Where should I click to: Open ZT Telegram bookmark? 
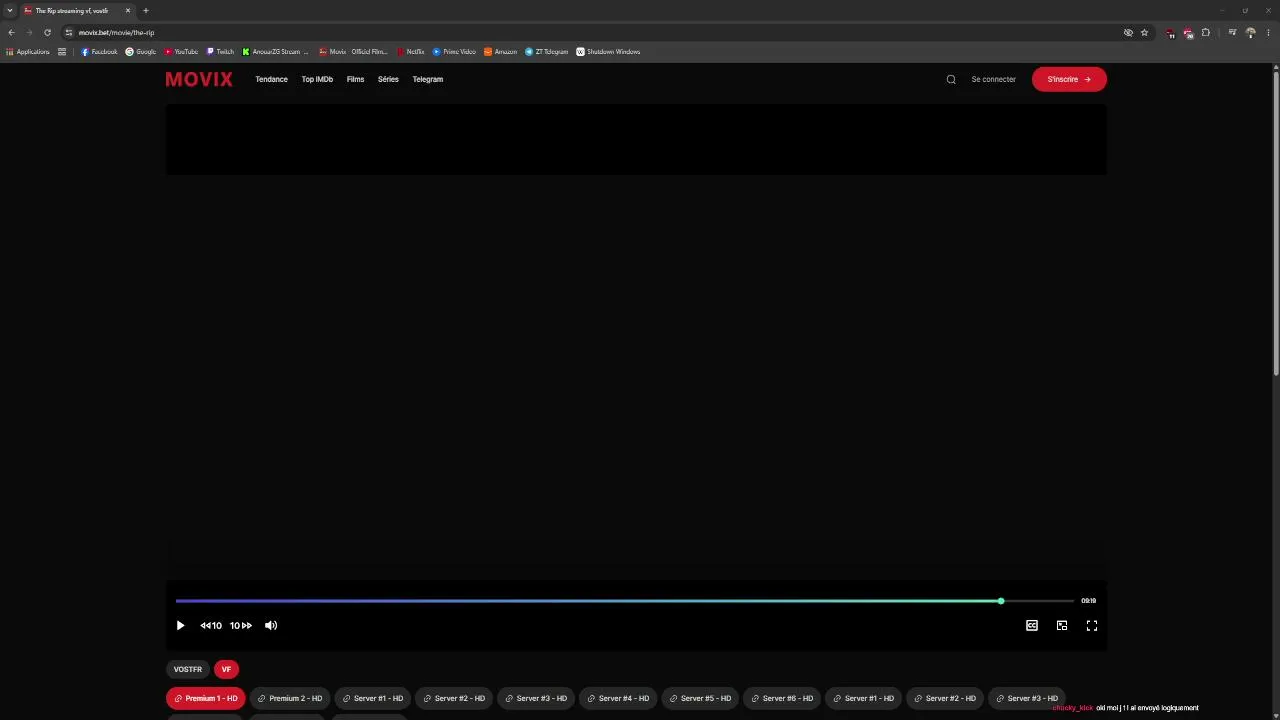coord(547,52)
